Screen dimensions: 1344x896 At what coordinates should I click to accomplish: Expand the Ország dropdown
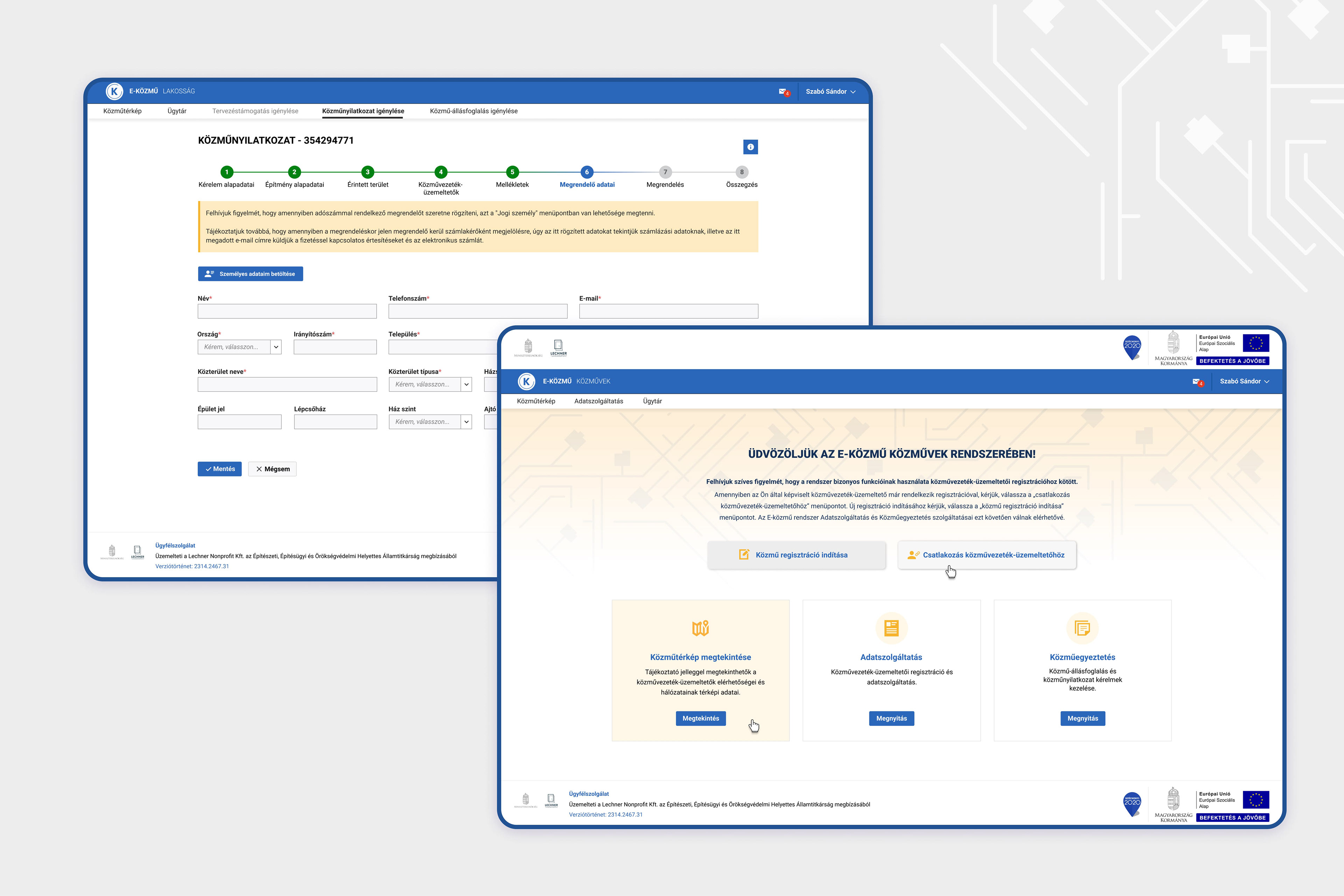276,347
